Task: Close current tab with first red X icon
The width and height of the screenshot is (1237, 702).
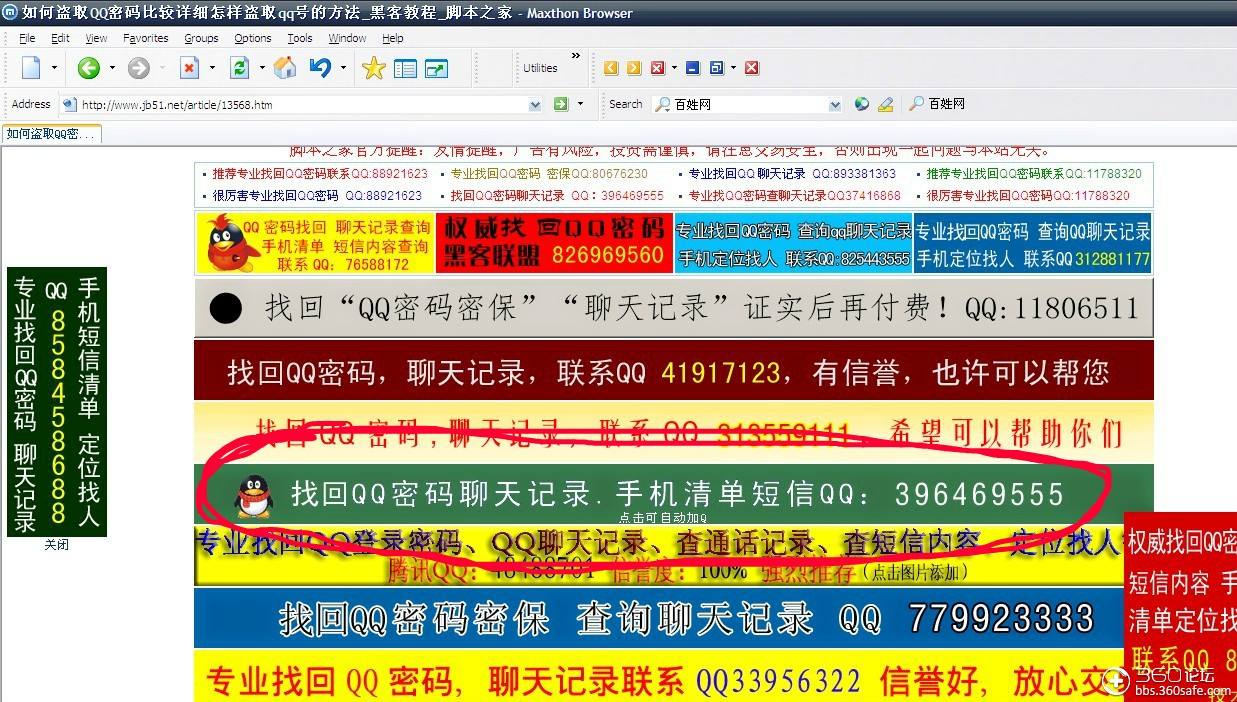Action: coord(657,68)
